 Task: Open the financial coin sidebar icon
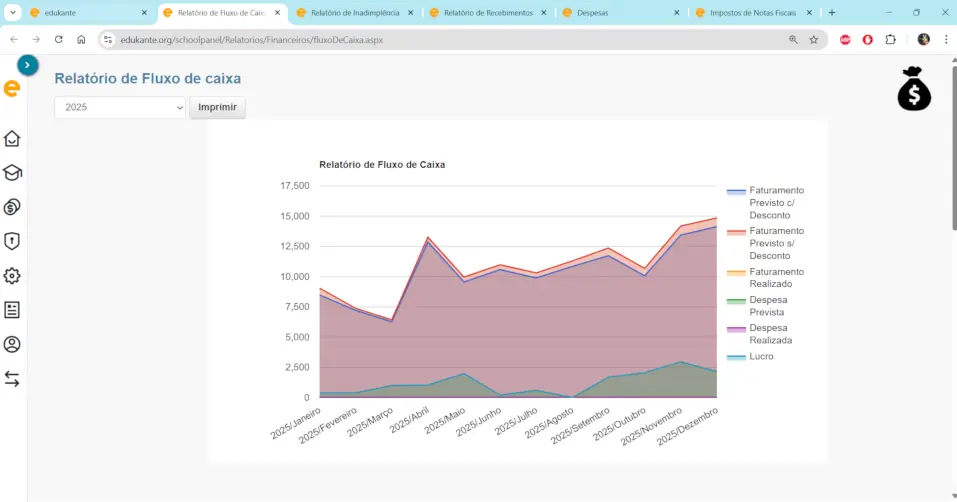(12, 207)
